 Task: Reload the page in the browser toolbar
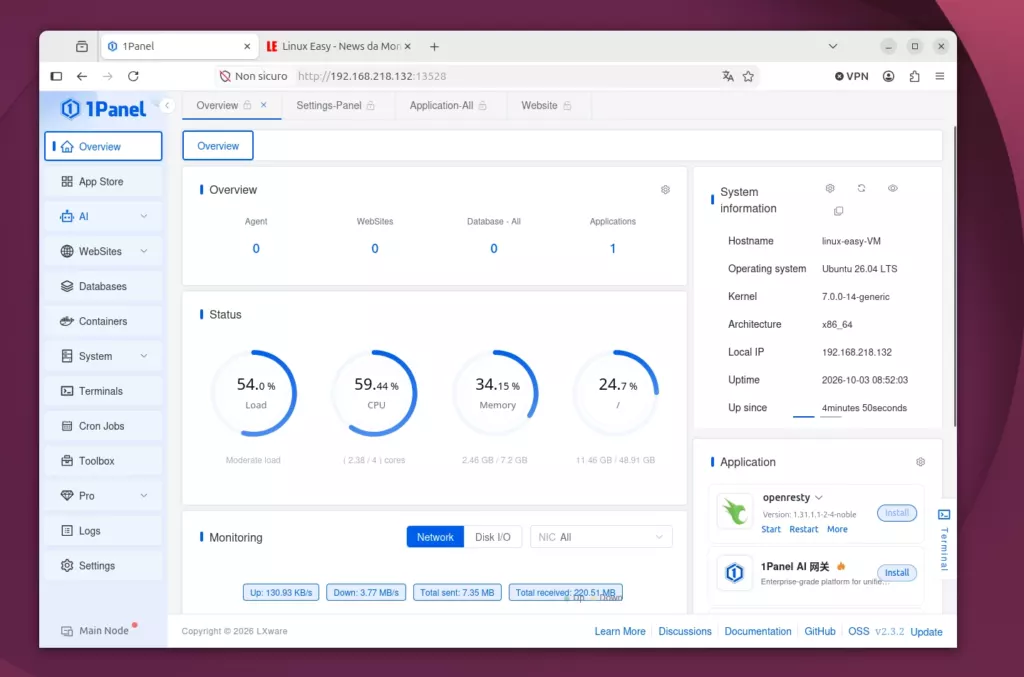133,76
